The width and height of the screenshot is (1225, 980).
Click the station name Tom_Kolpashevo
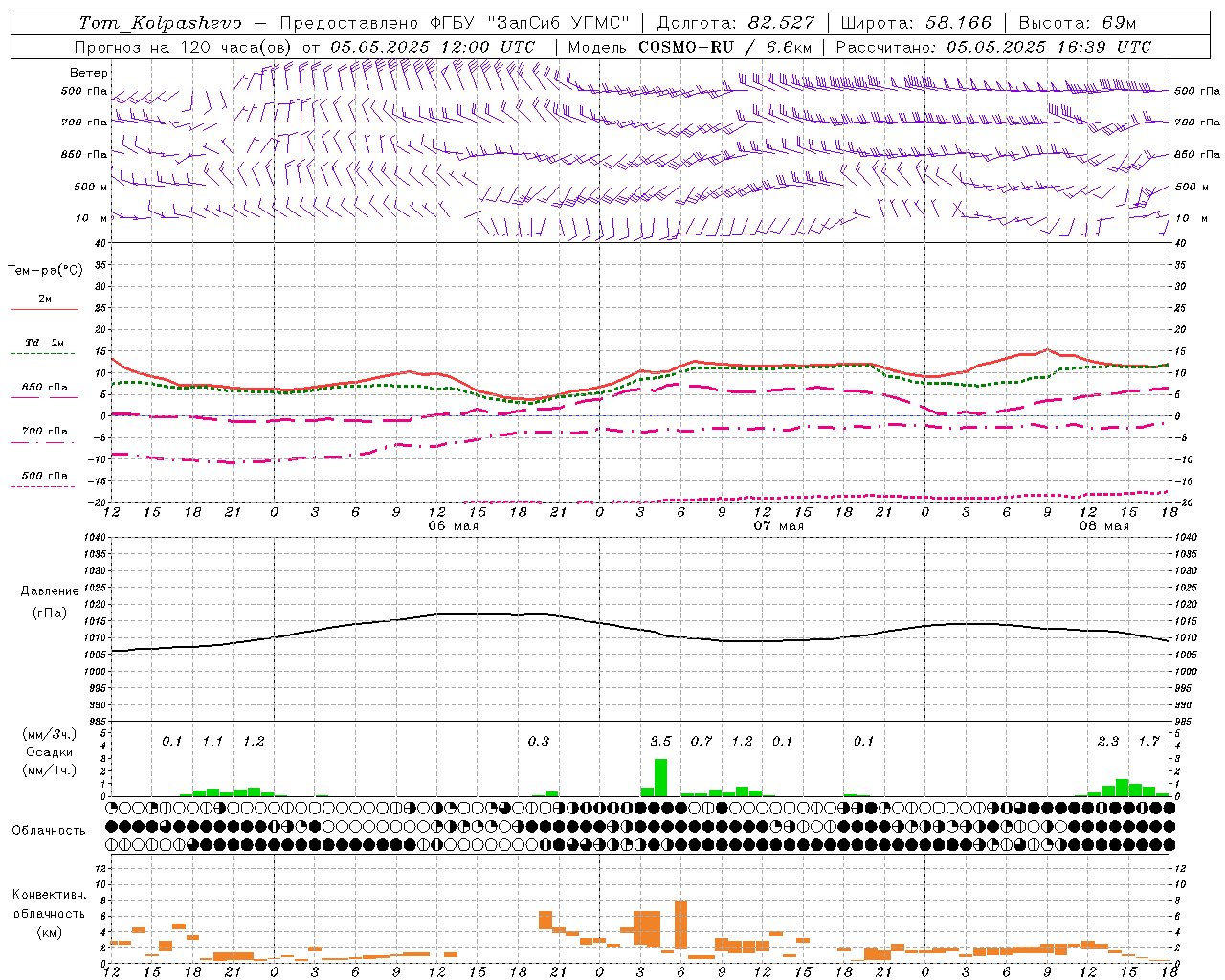160,23
